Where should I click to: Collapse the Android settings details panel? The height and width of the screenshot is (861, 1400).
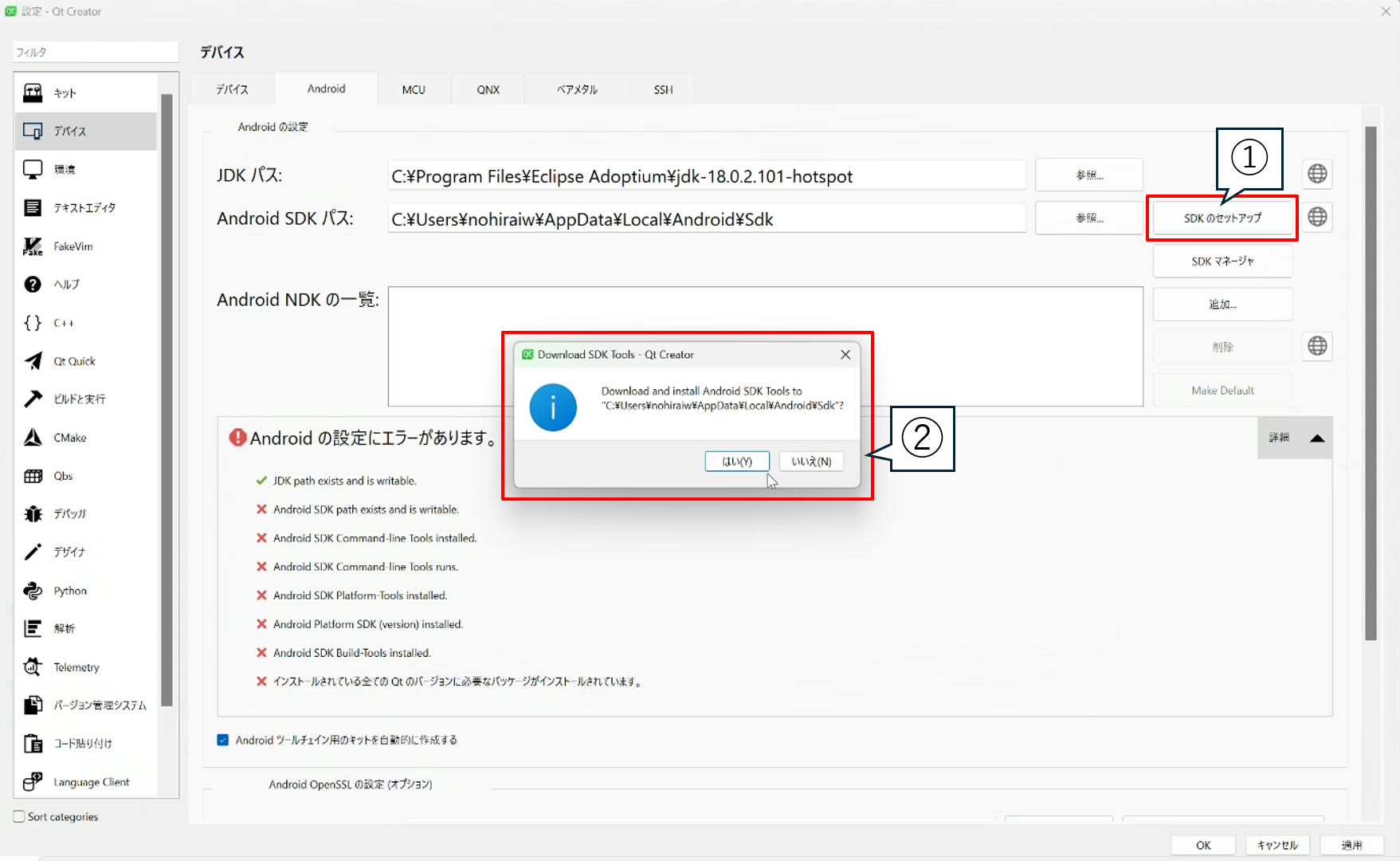[x=1316, y=438]
